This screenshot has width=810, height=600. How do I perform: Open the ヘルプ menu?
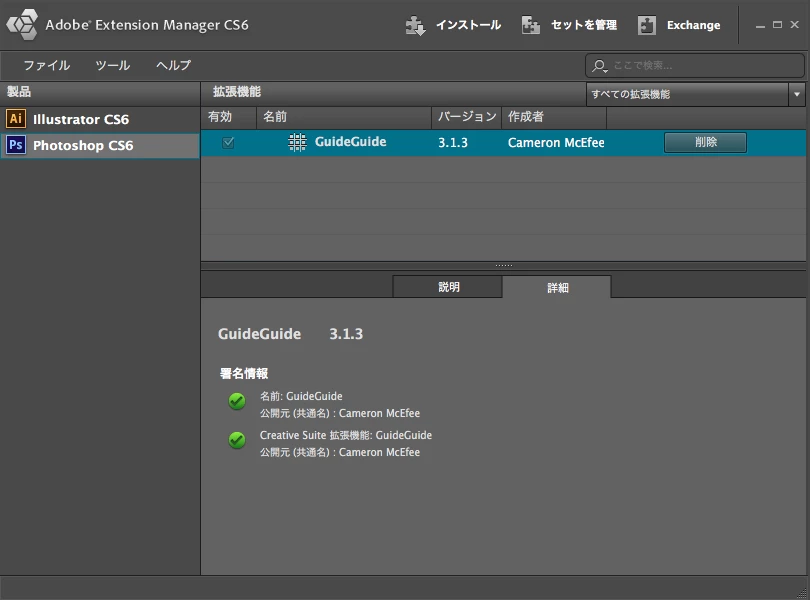point(173,65)
